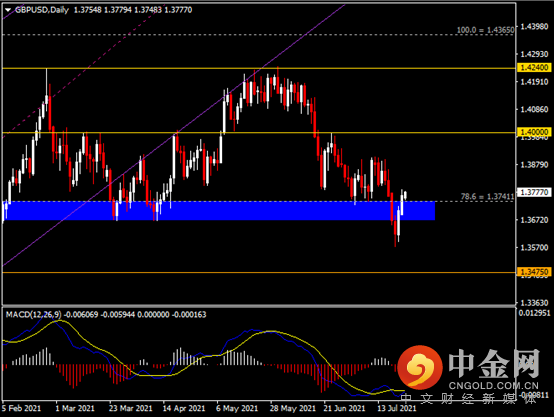This screenshot has height=417, width=554.
Task: Click the triangle arrow beside GBPUSD,Daily
Action: (8, 10)
